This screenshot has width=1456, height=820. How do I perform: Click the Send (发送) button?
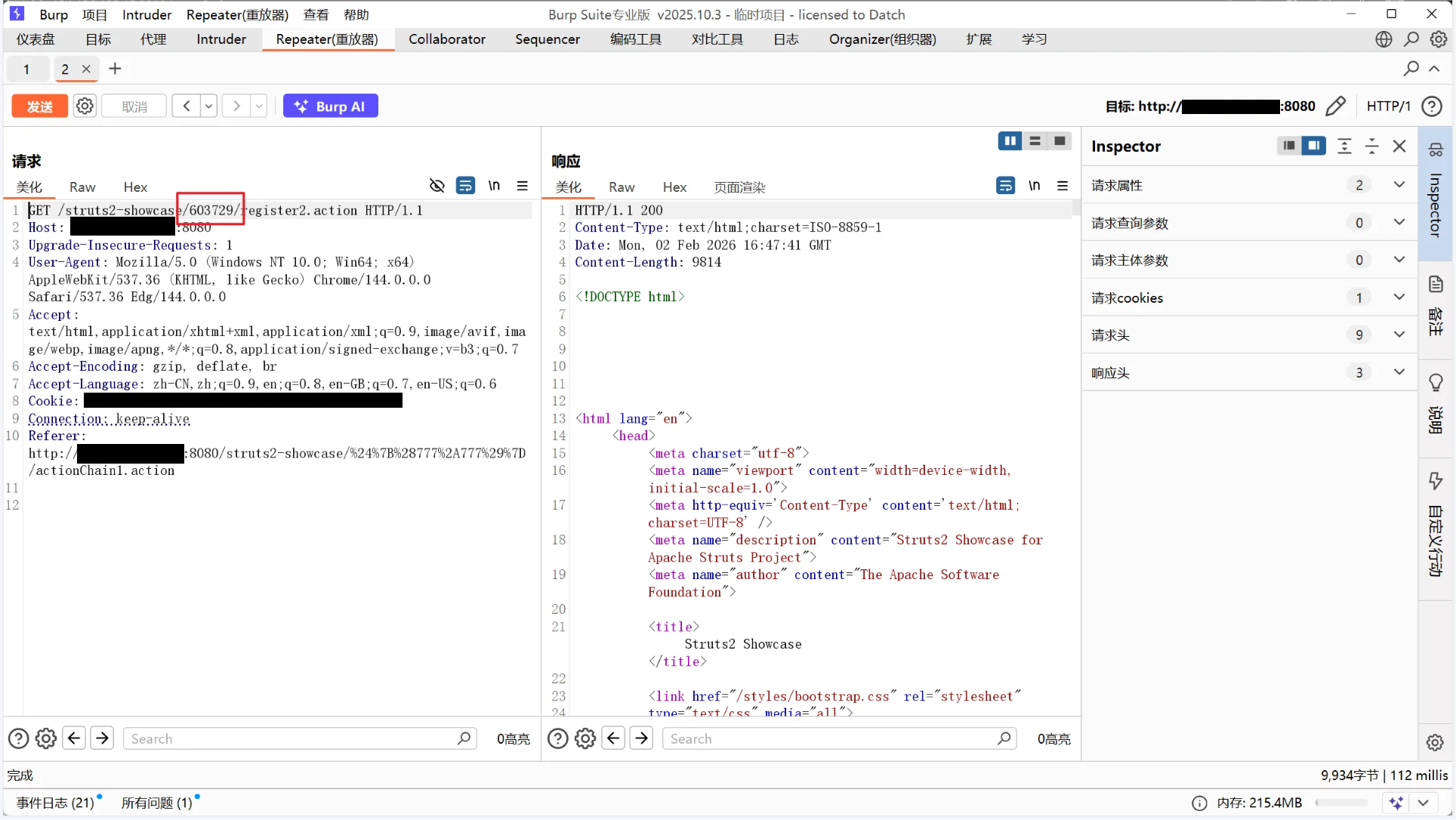[x=39, y=106]
